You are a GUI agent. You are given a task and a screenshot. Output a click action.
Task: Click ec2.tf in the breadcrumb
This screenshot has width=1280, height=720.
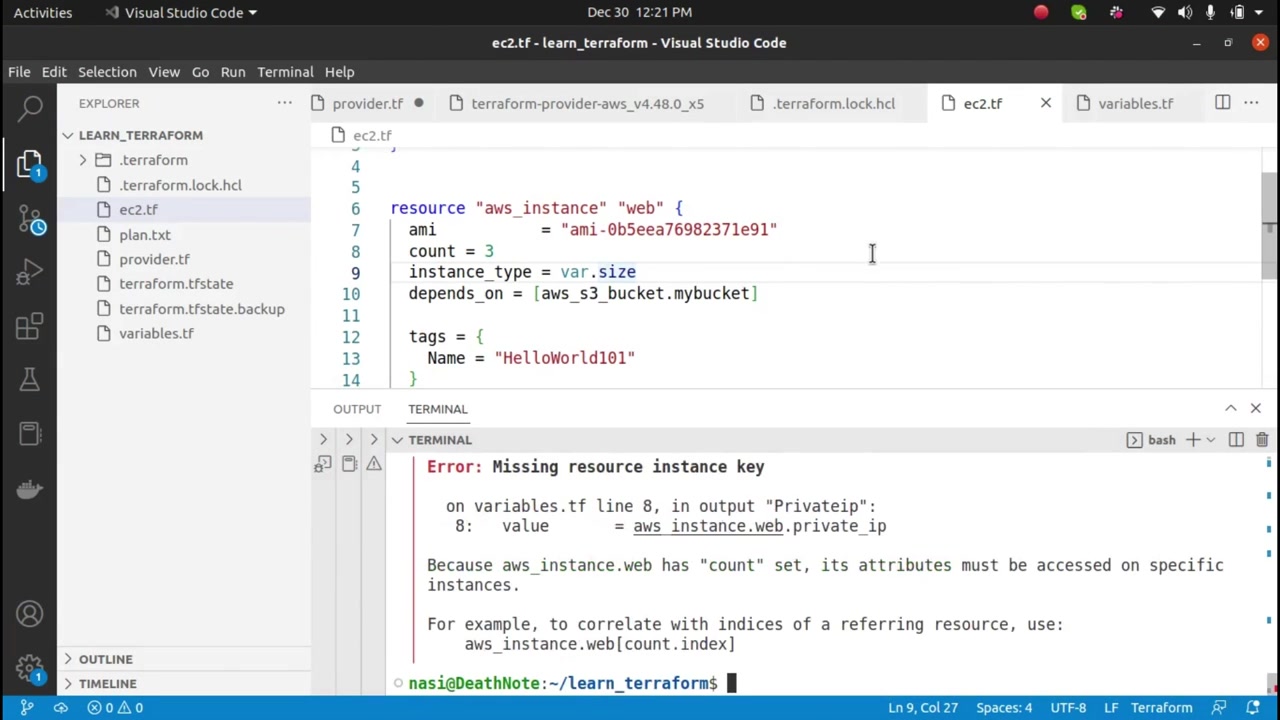pos(372,136)
